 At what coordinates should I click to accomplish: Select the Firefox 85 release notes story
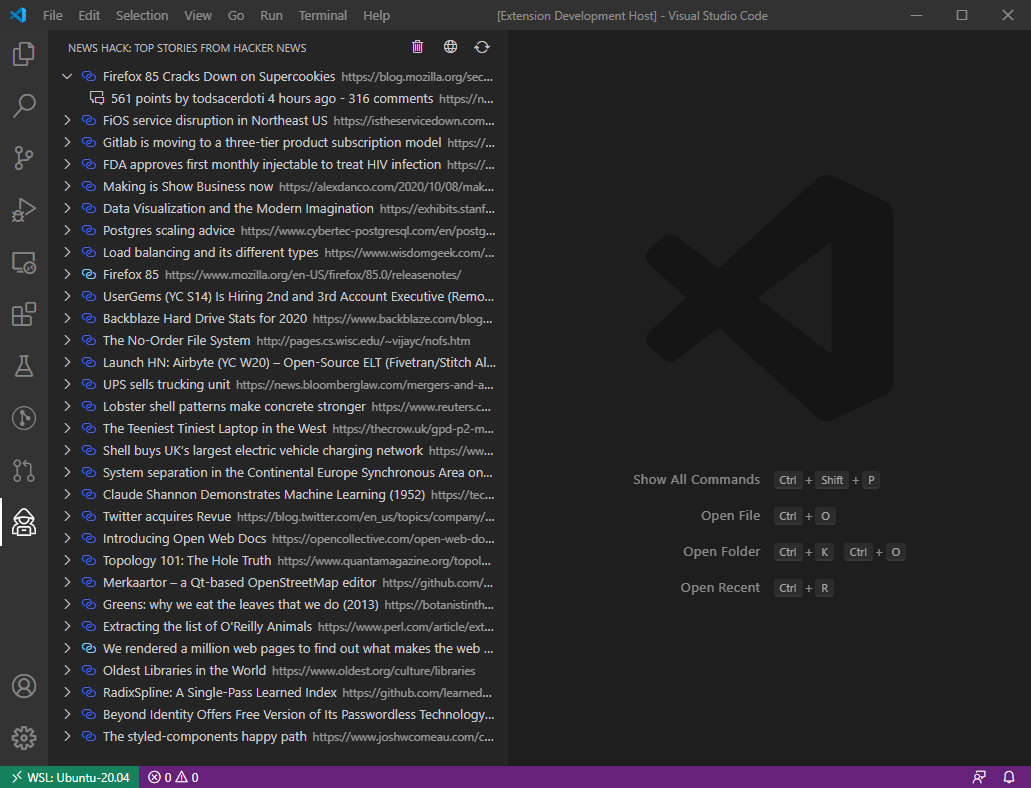(x=277, y=274)
